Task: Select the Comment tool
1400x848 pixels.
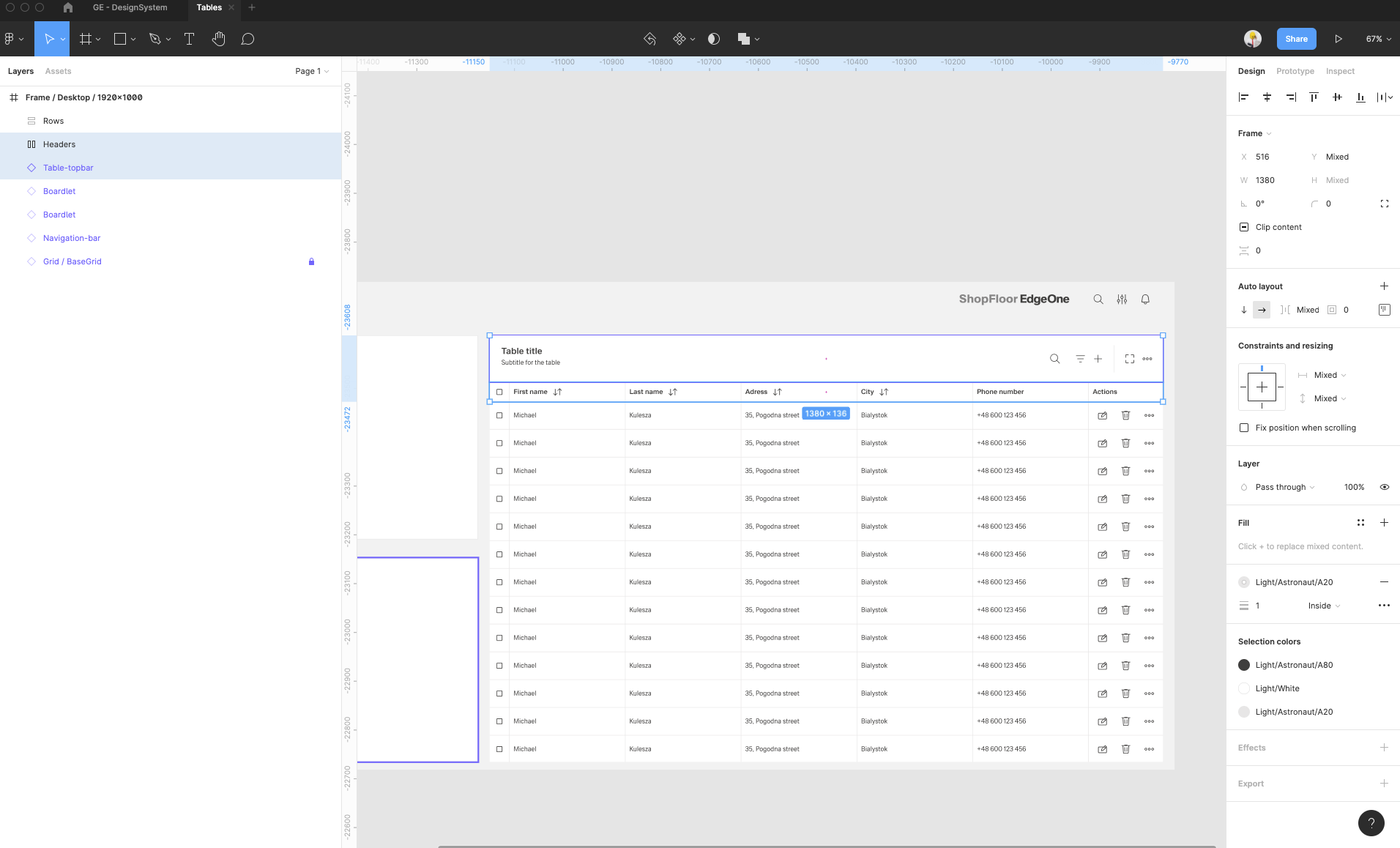Action: pyautogui.click(x=247, y=40)
